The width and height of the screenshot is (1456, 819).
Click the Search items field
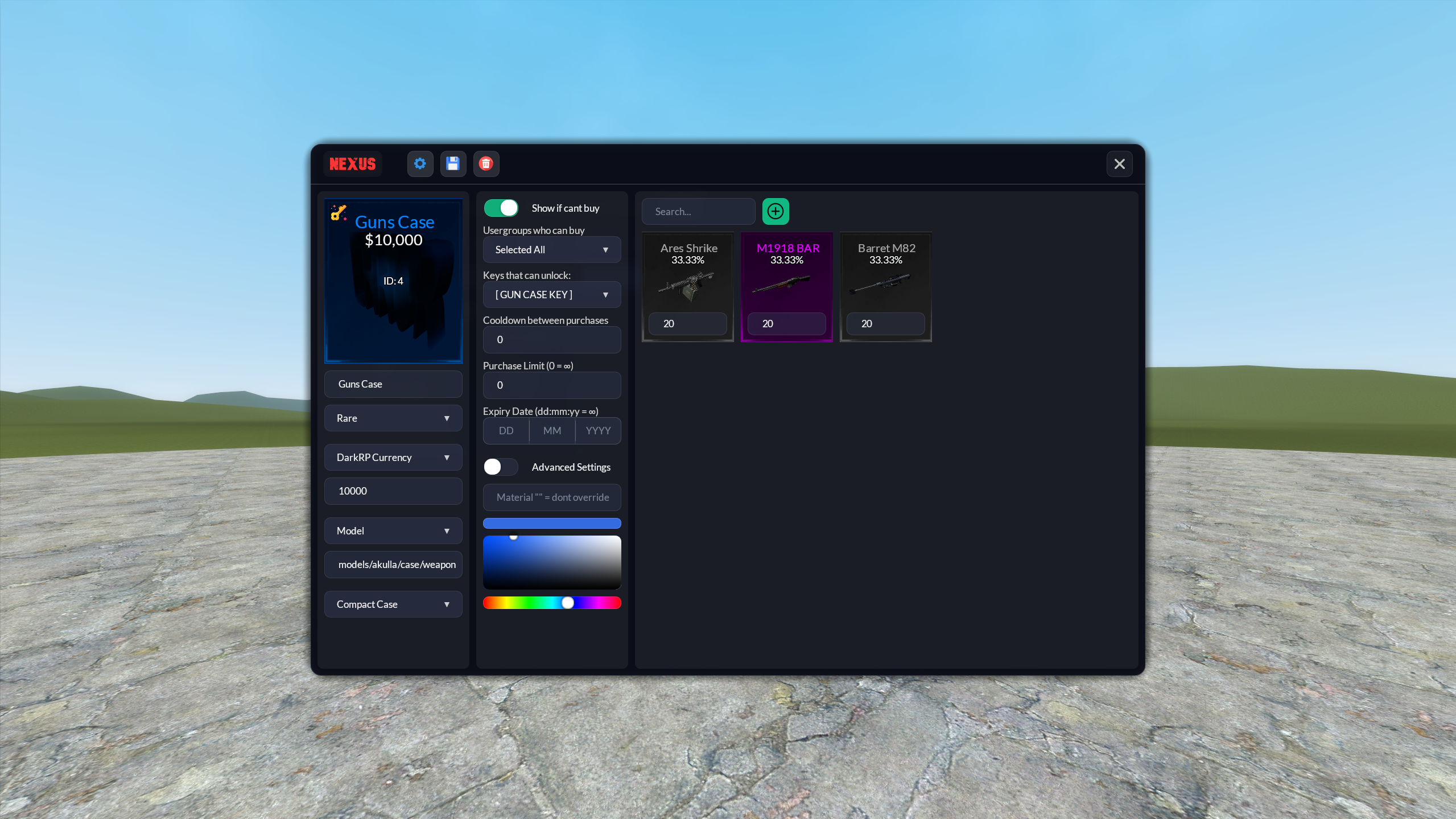click(698, 212)
